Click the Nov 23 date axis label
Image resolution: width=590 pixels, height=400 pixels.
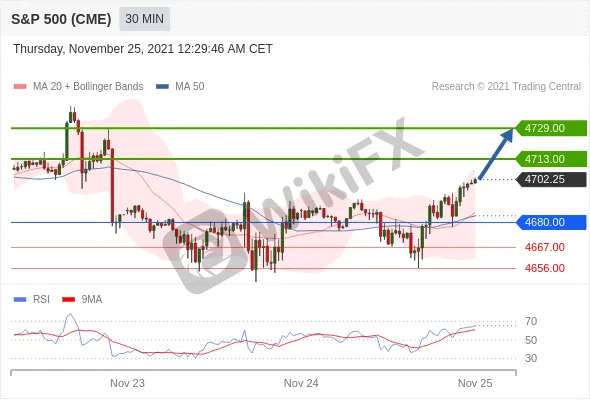pos(127,383)
